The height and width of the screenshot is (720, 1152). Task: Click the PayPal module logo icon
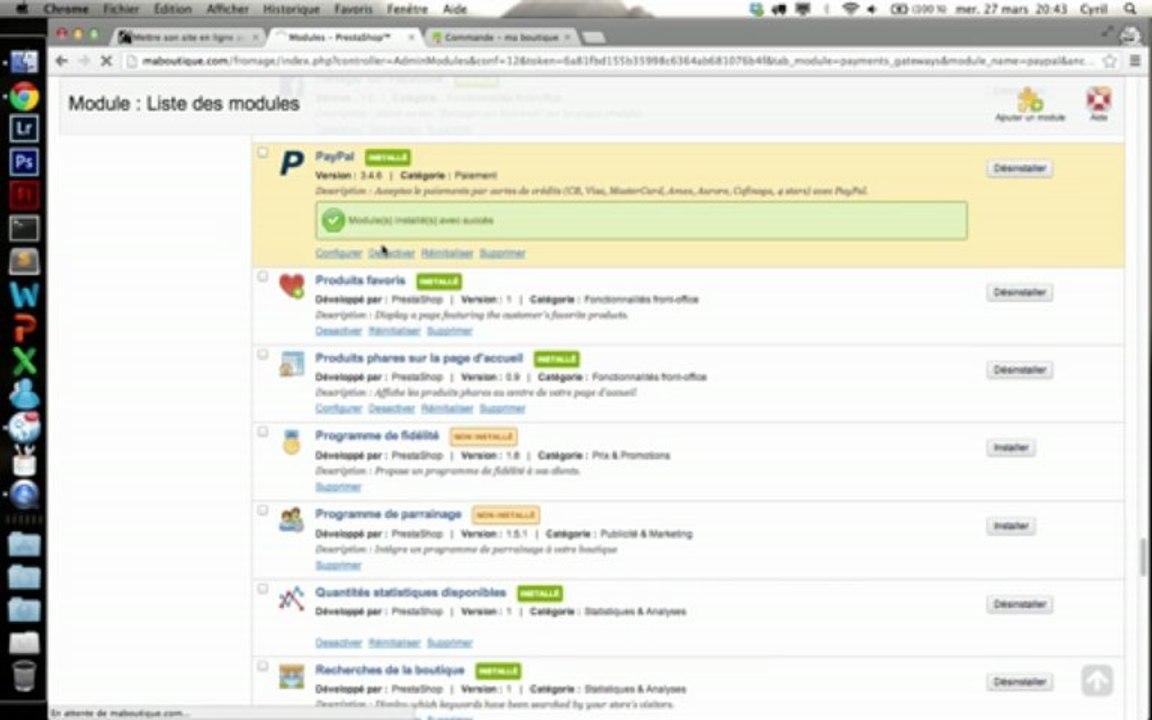tap(292, 162)
